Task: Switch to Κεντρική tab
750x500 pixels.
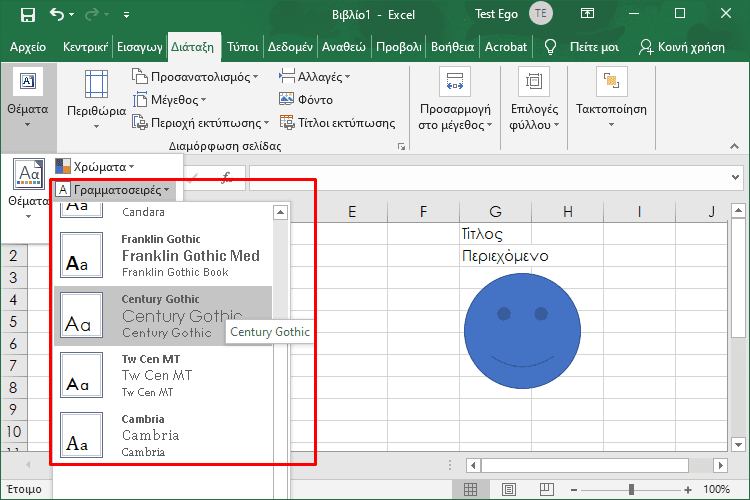Action: pos(85,47)
